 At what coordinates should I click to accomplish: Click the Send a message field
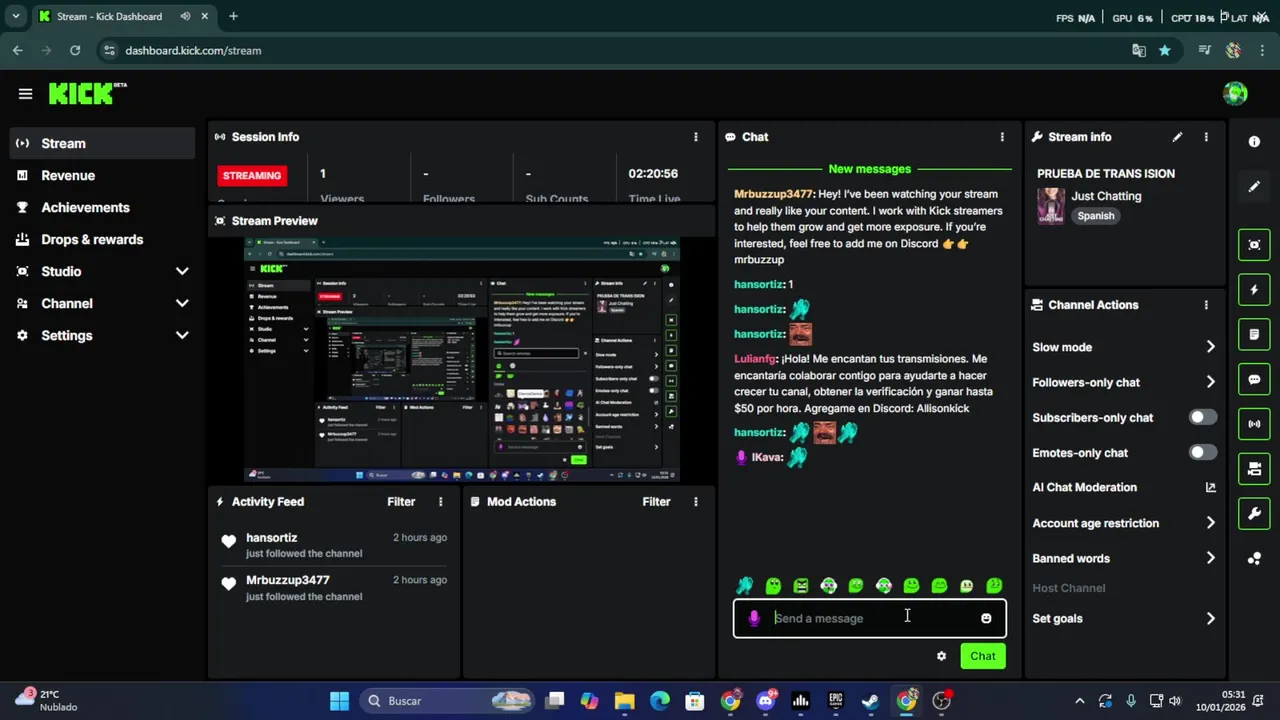pyautogui.click(x=870, y=618)
